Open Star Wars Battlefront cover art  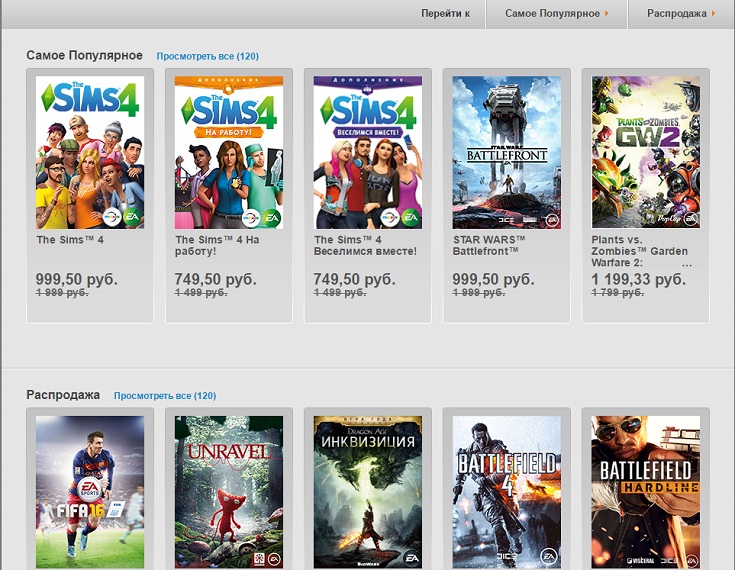click(507, 152)
